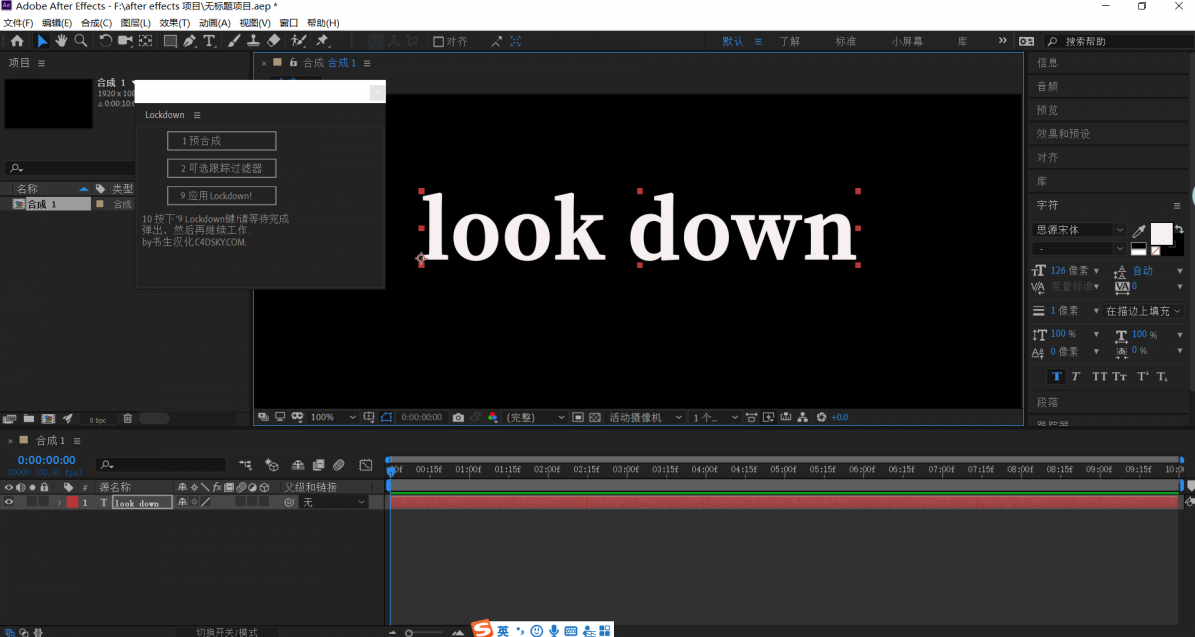Click the 8 bpc color depth button

coord(98,419)
